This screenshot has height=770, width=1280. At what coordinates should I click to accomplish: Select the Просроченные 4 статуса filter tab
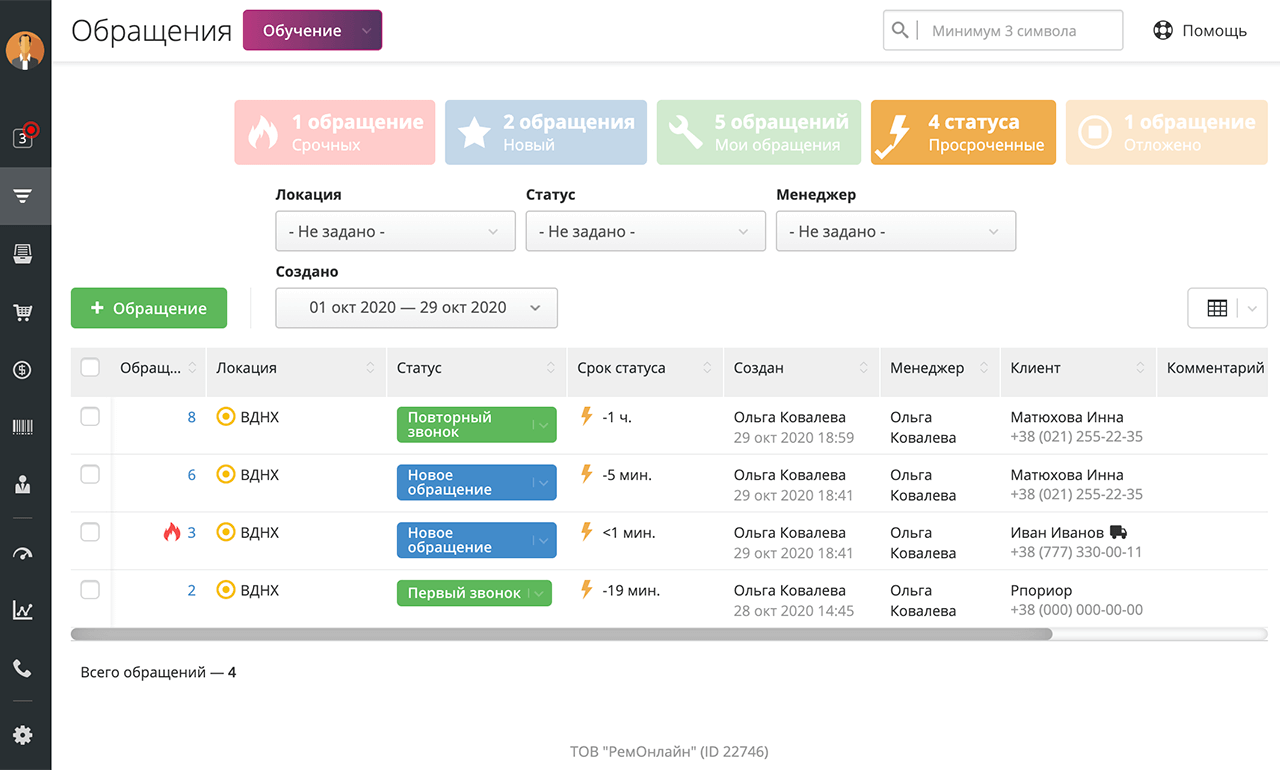coord(963,132)
